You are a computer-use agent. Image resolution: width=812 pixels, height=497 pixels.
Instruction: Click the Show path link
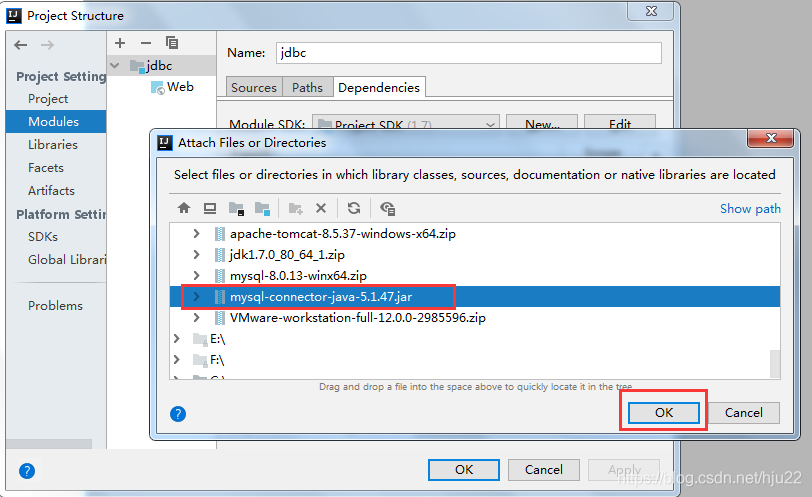pos(750,209)
